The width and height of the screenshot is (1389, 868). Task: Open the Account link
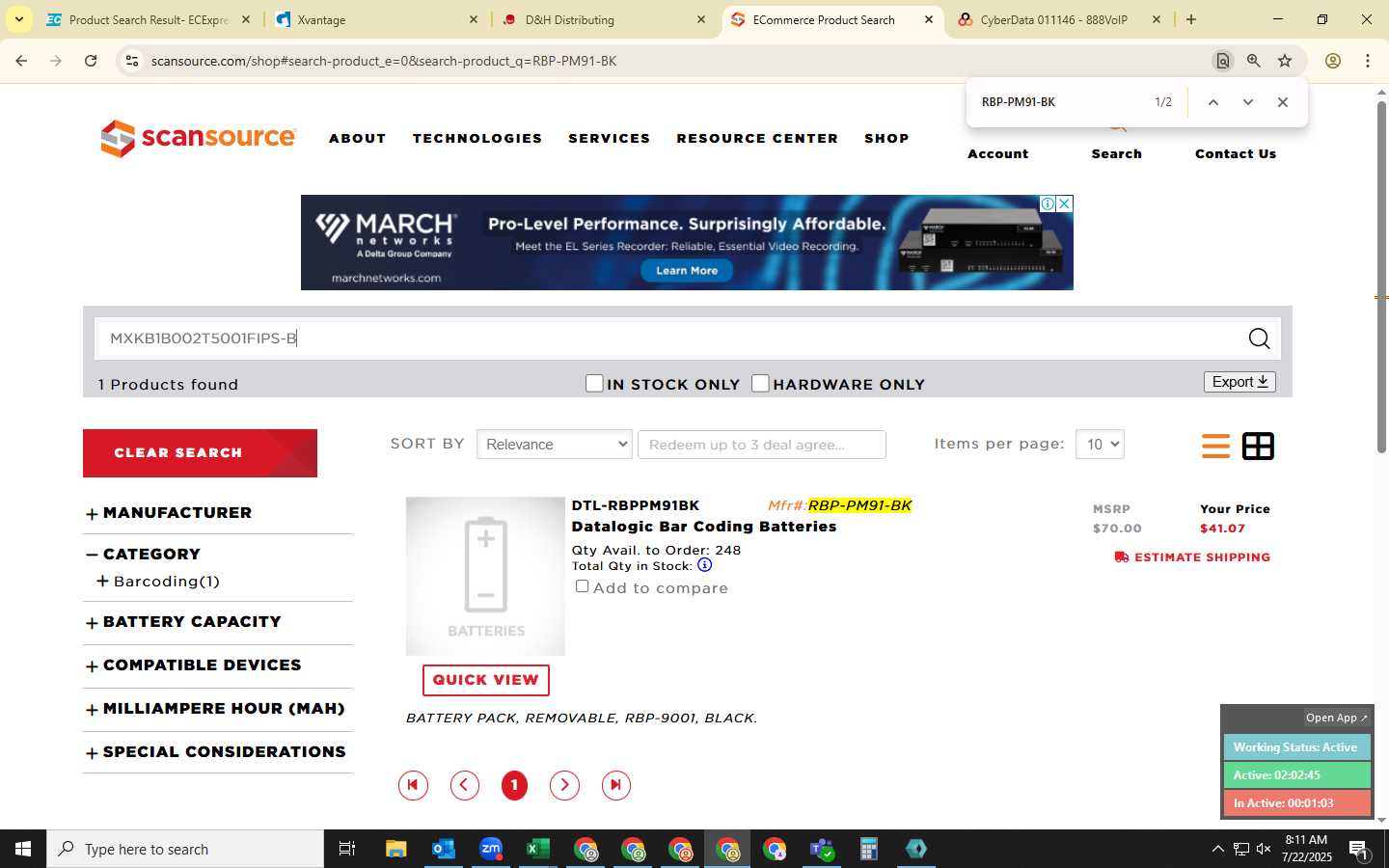[x=998, y=153]
